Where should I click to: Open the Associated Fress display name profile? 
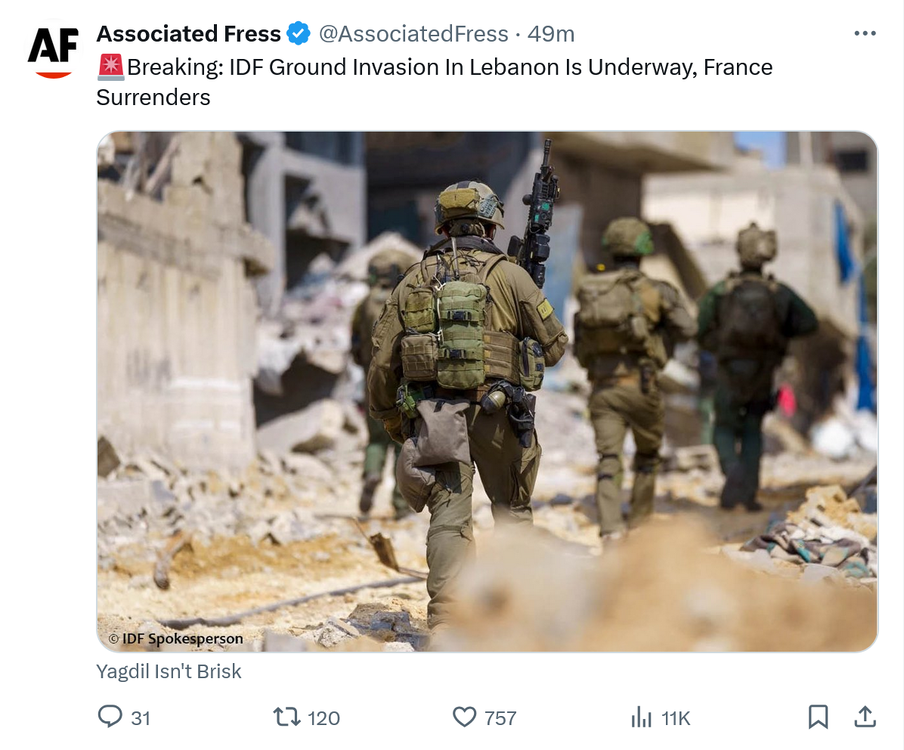[x=188, y=33]
